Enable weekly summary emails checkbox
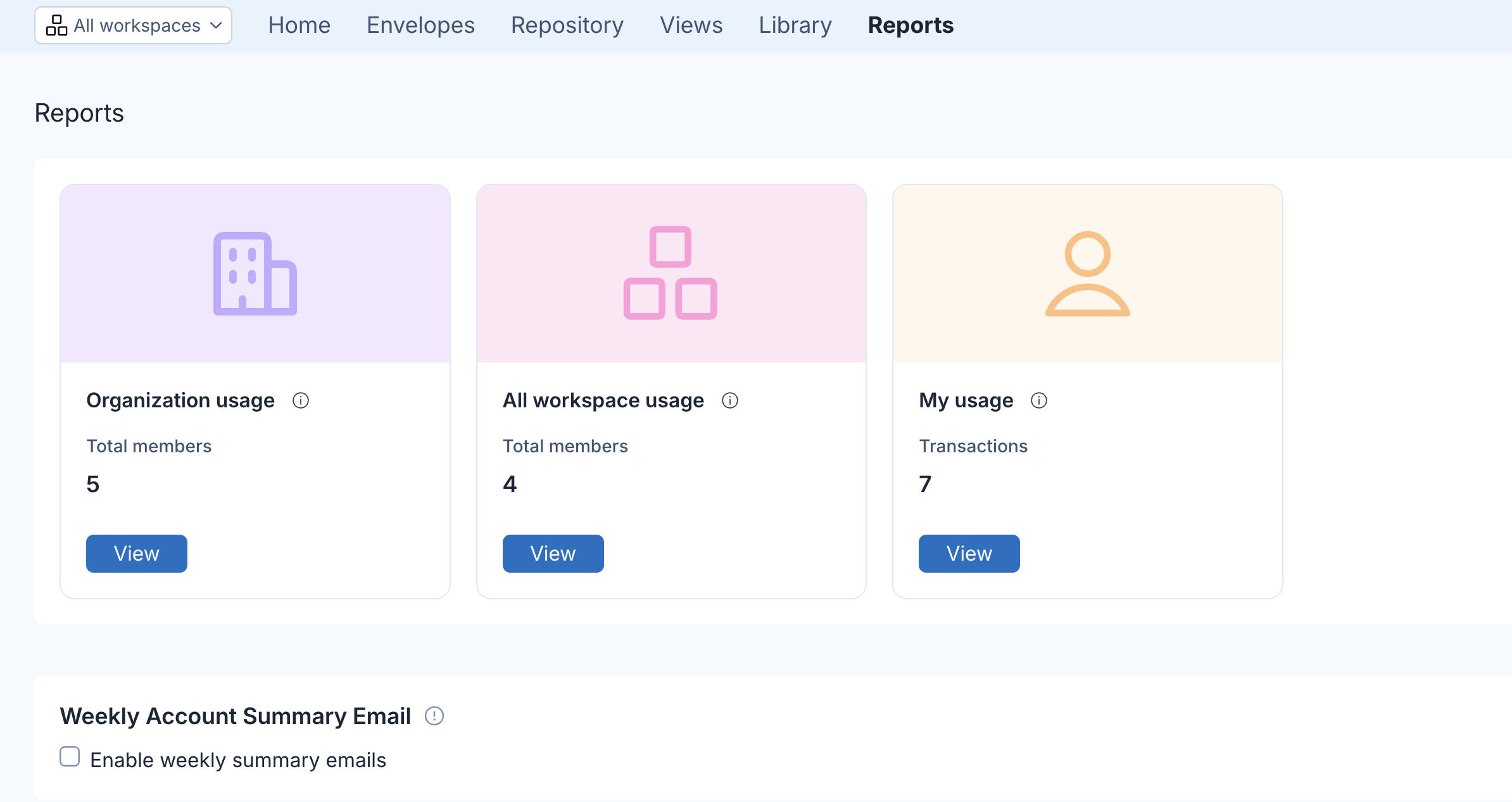This screenshot has height=802, width=1512. tap(70, 756)
